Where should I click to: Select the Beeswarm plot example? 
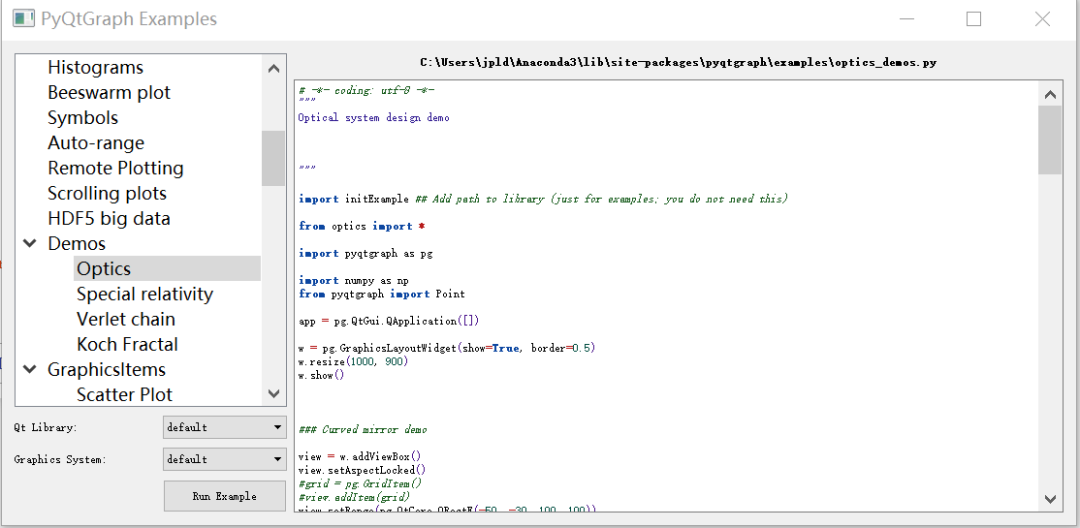[109, 92]
